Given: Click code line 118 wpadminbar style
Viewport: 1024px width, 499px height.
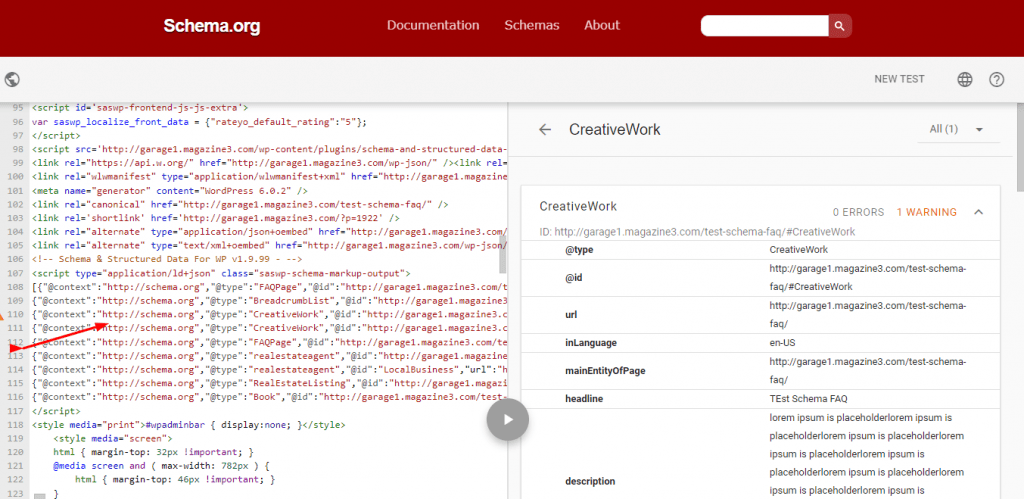Looking at the screenshot, I should point(188,425).
